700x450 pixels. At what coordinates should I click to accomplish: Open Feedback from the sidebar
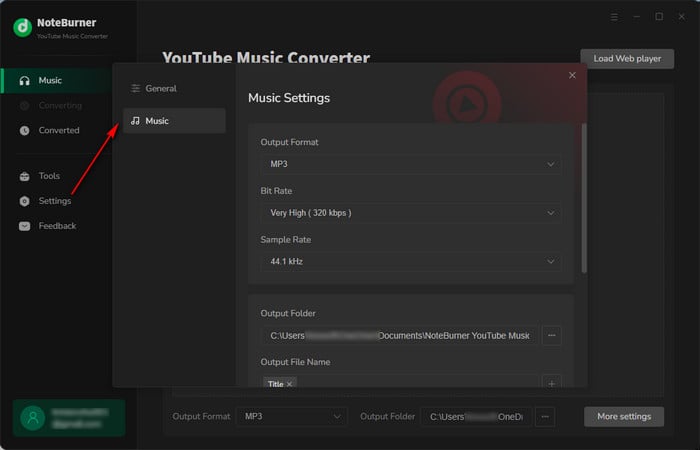click(57, 226)
